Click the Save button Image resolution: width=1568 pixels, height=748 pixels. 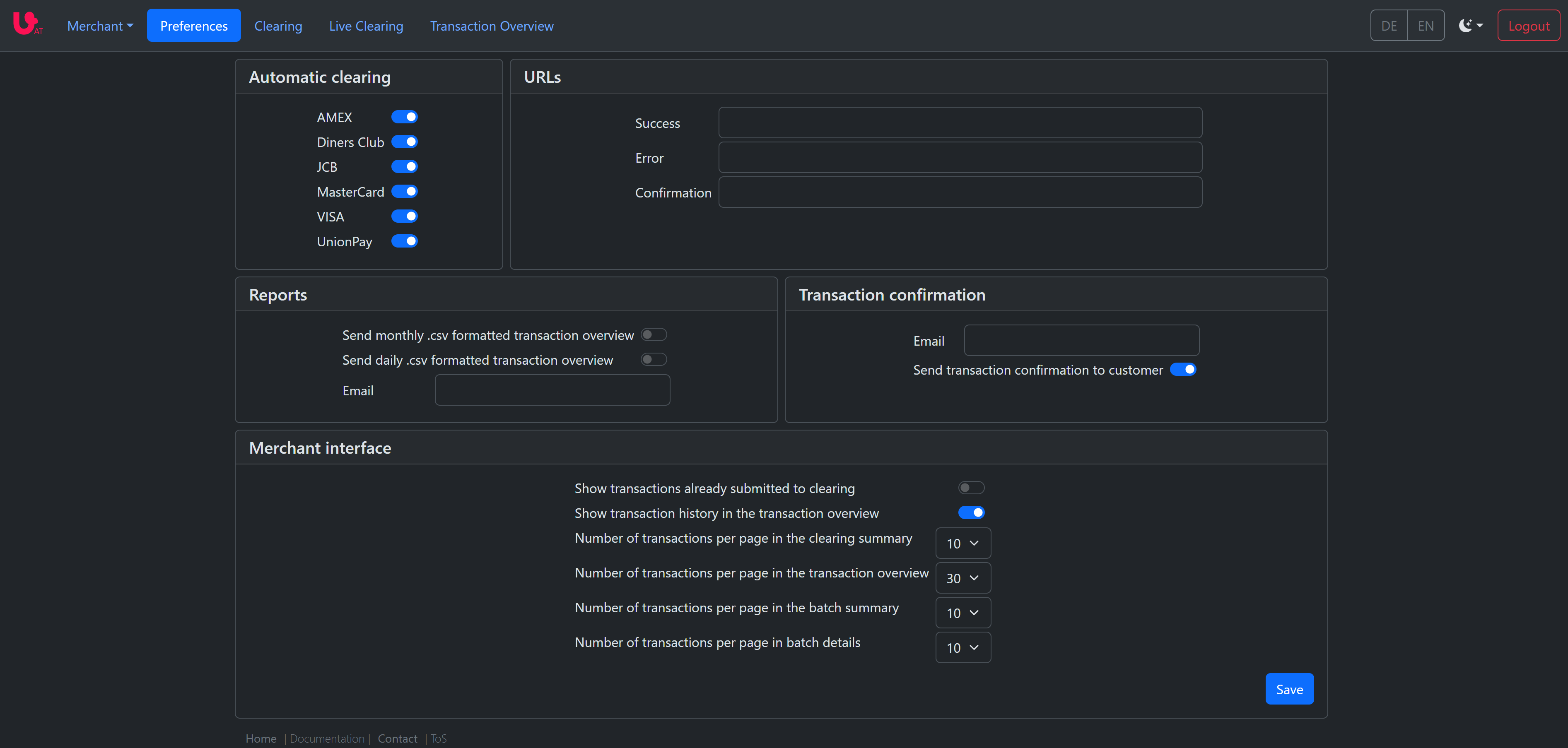pyautogui.click(x=1288, y=689)
